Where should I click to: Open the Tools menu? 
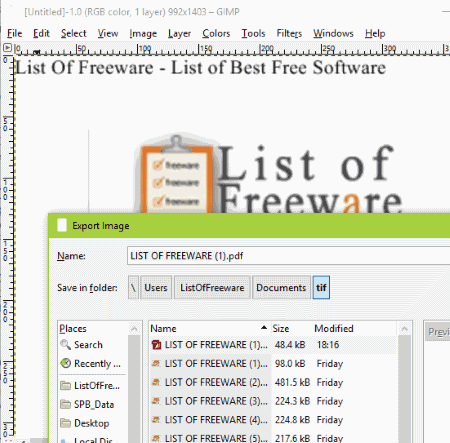(x=253, y=33)
